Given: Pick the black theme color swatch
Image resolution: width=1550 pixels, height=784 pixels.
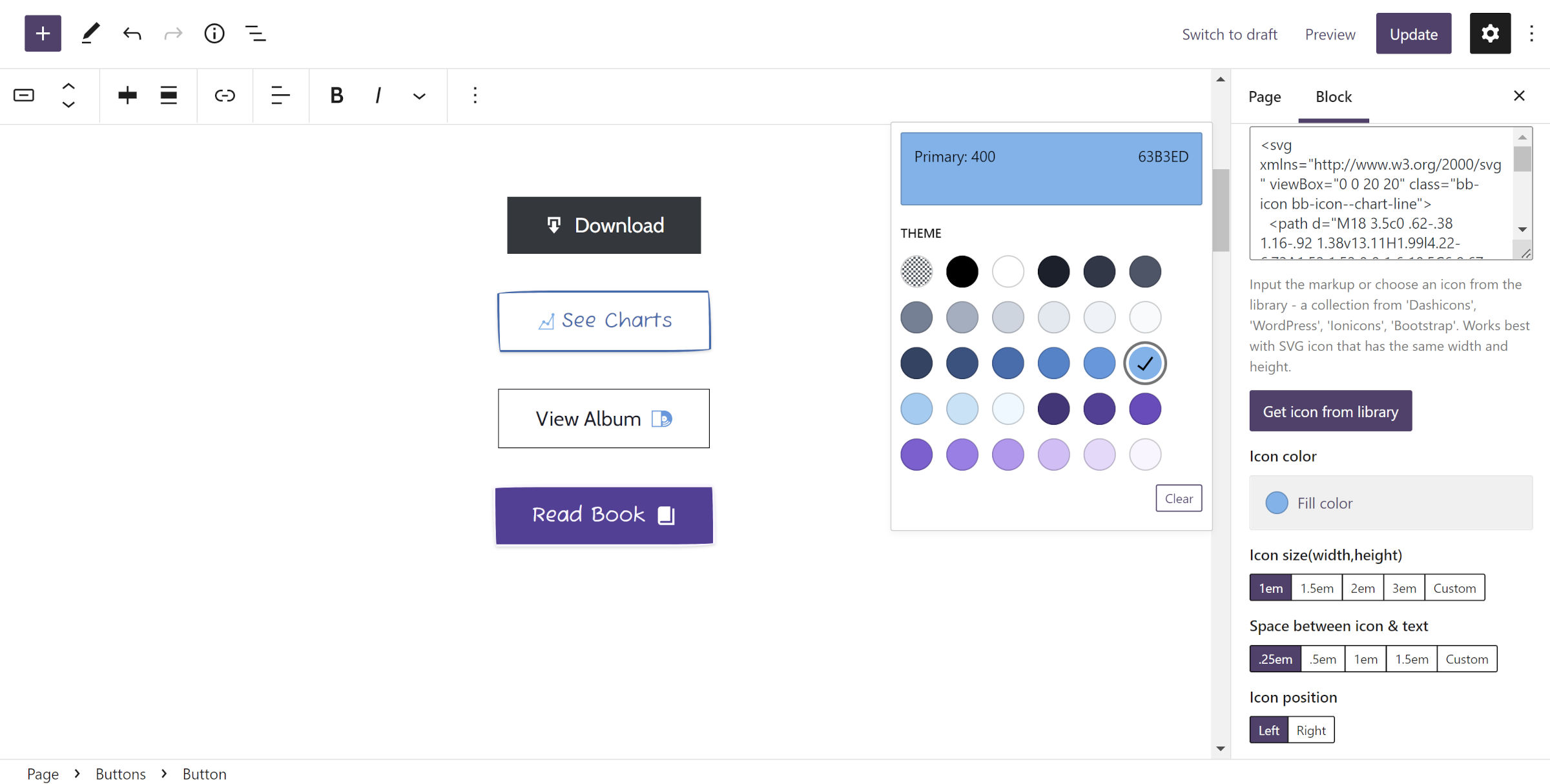Looking at the screenshot, I should (962, 272).
